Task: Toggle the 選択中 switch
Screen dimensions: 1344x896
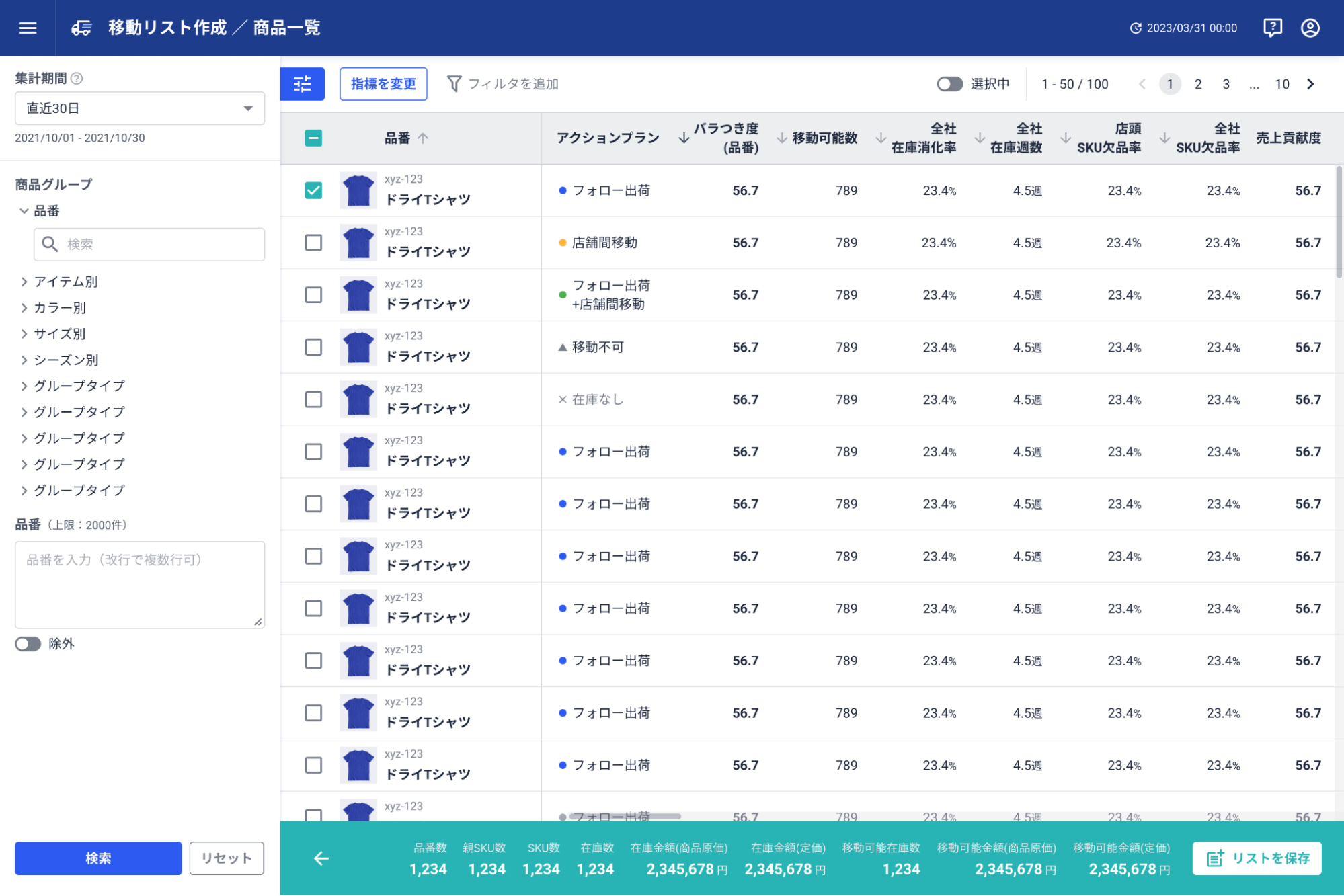Action: (x=949, y=84)
